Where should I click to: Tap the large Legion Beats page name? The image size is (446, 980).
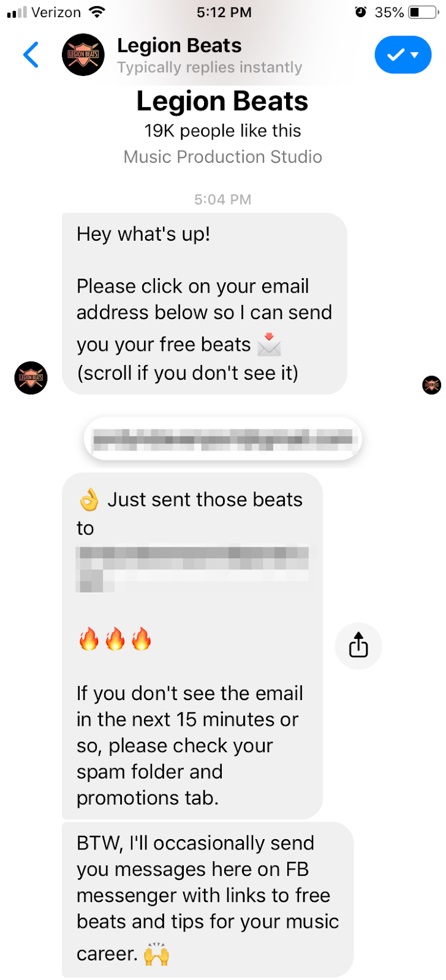[222, 101]
